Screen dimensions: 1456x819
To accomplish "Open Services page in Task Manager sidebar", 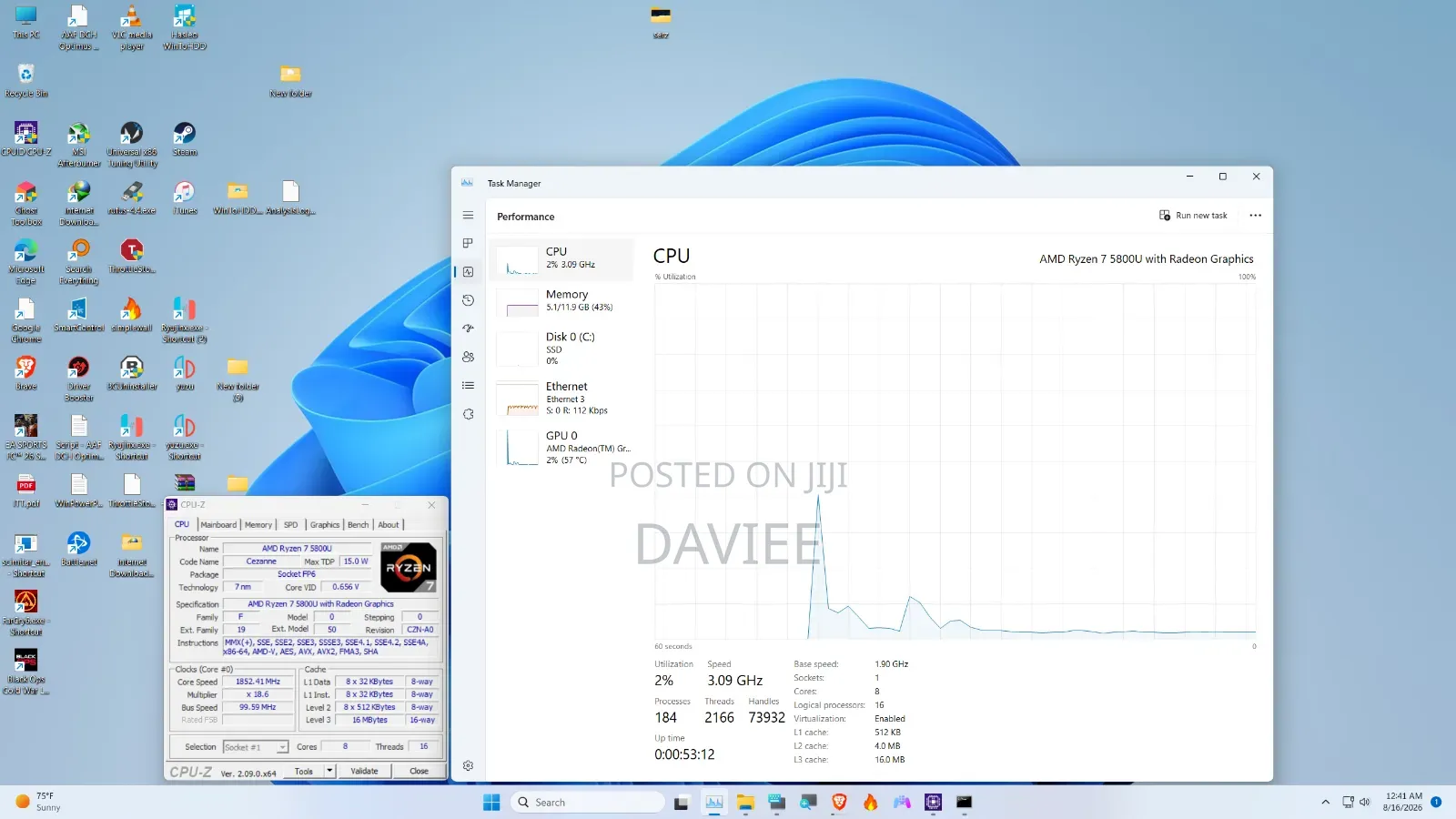I will (x=468, y=414).
